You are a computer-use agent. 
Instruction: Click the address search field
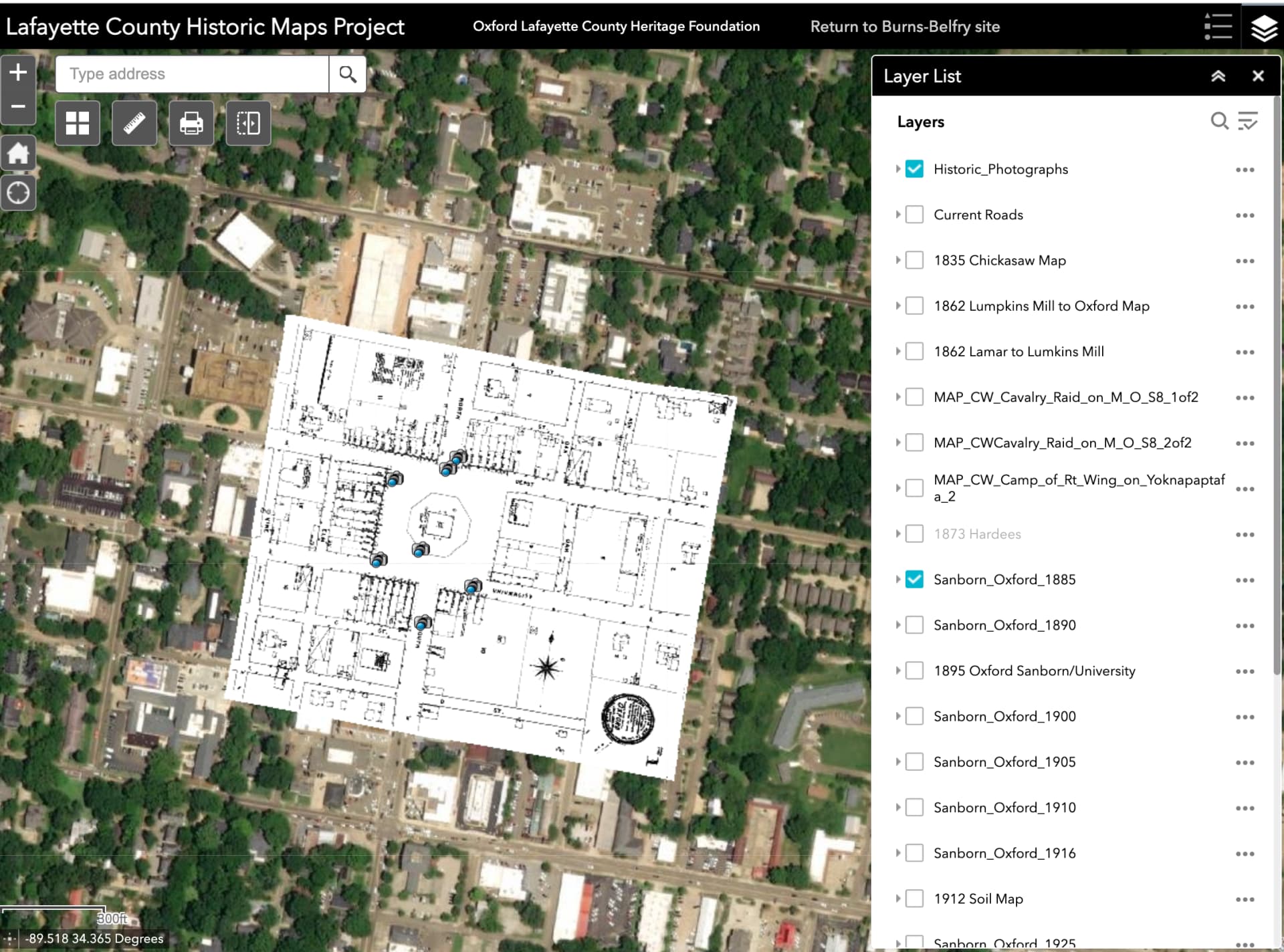pos(192,74)
